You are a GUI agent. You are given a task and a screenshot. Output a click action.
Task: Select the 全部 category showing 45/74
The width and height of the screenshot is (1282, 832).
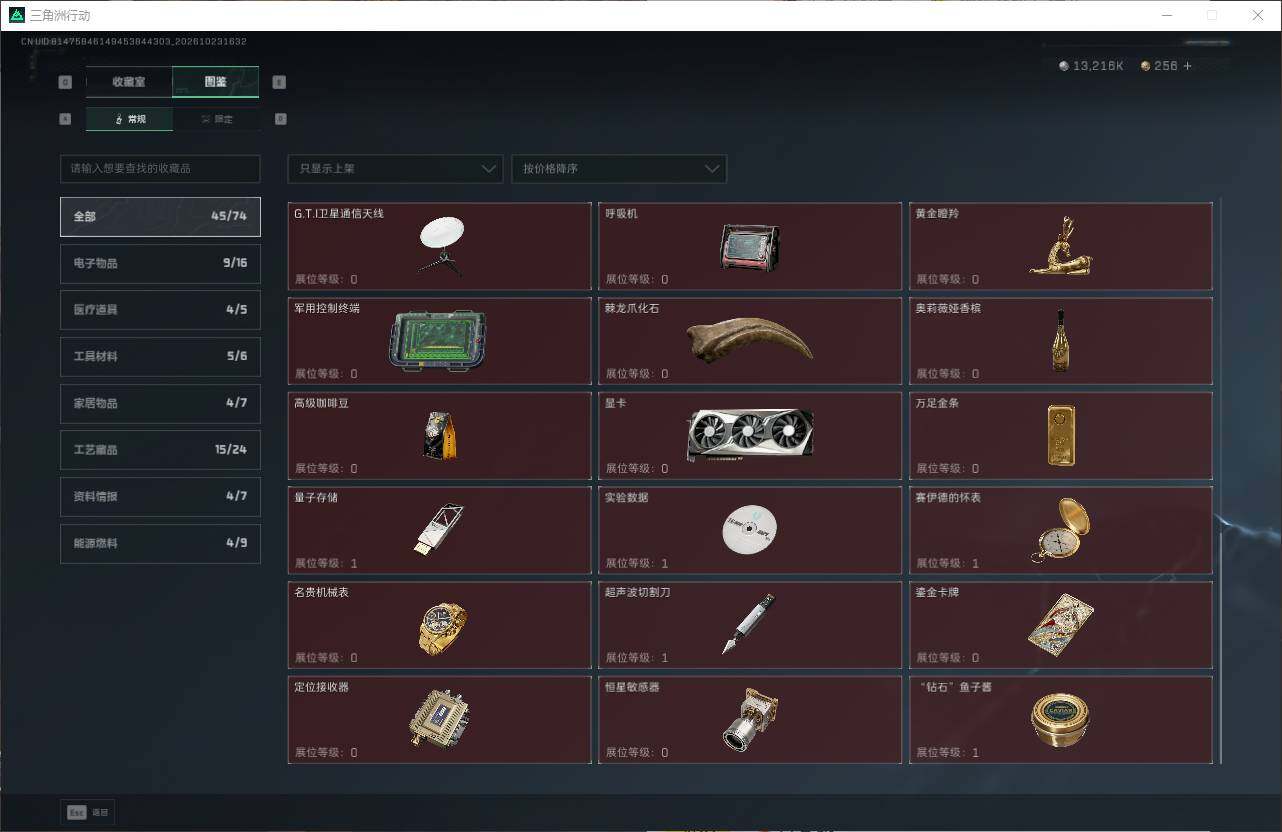pyautogui.click(x=160, y=216)
